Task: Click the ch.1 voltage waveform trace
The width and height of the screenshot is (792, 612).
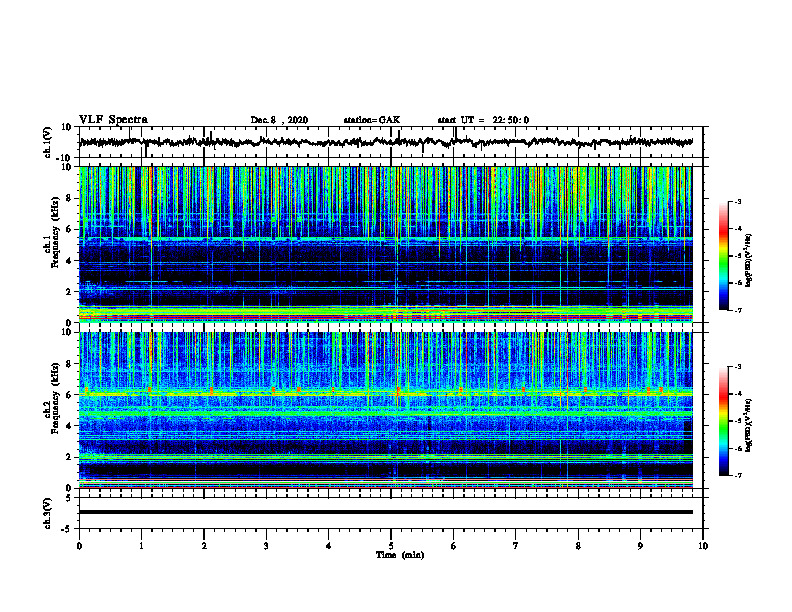Action: (x=386, y=142)
